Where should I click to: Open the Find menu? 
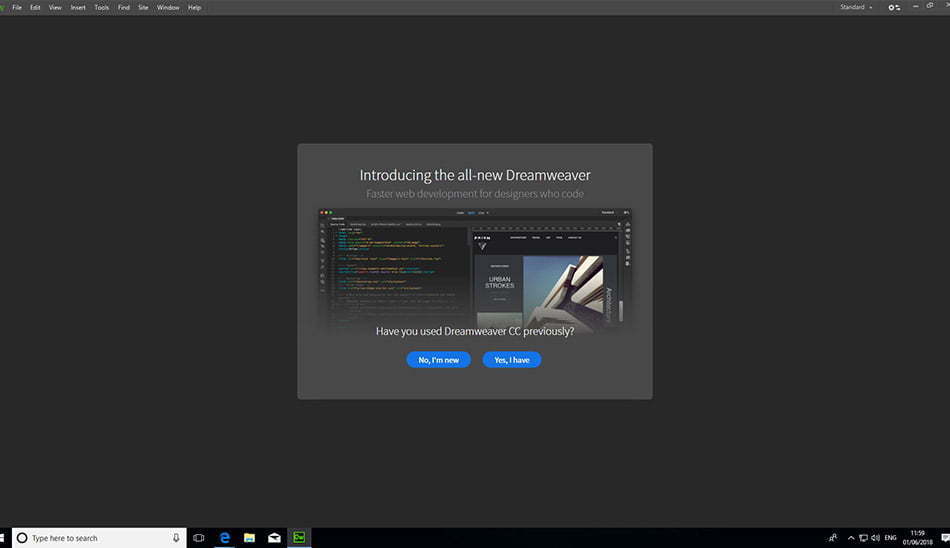coord(124,7)
